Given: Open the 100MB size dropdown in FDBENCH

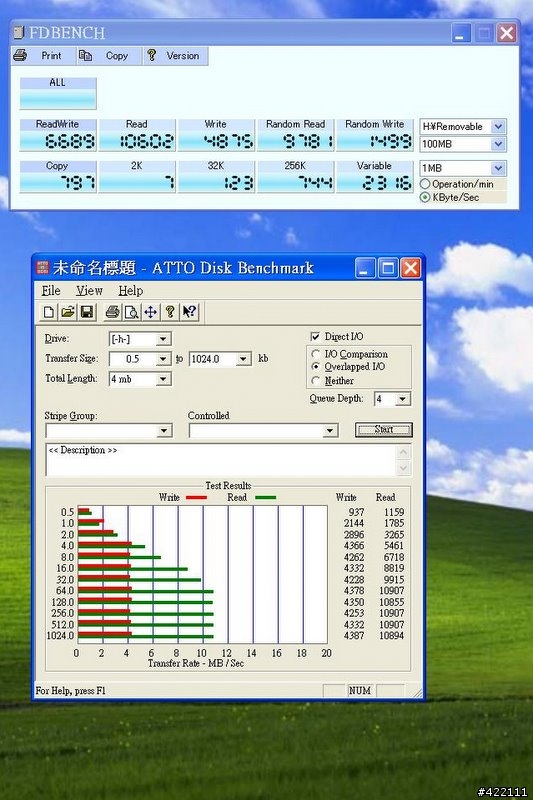Looking at the screenshot, I should click(498, 144).
